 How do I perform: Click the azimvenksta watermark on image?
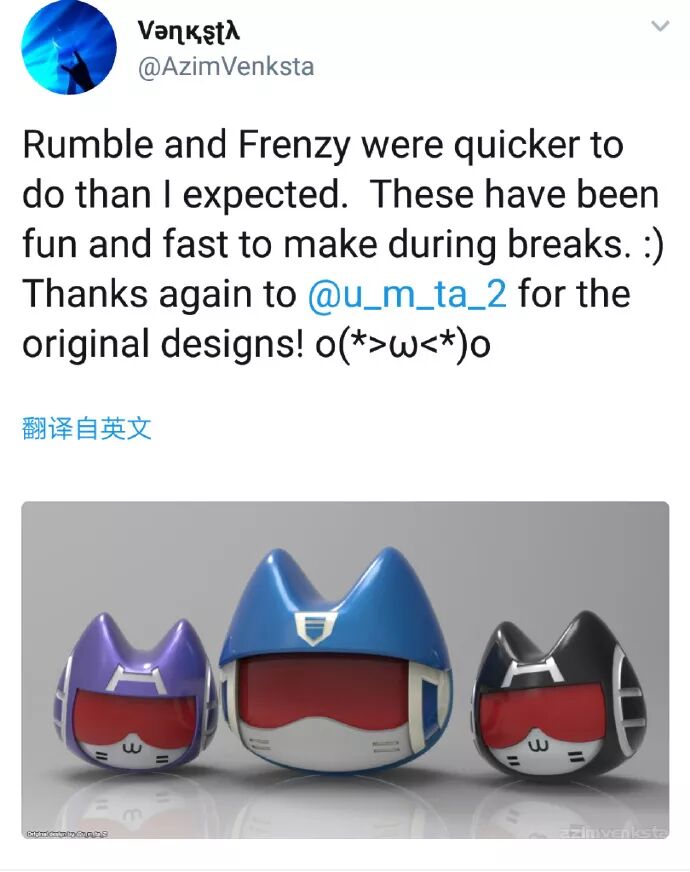[612, 832]
